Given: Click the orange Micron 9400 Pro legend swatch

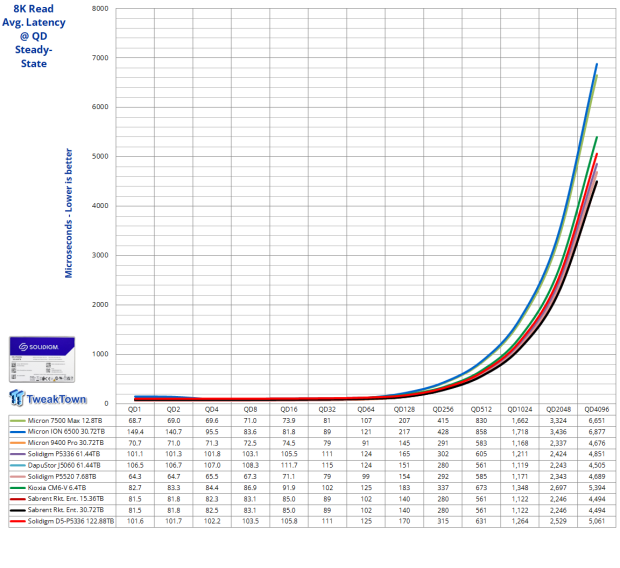Looking at the screenshot, I should [18, 443].
